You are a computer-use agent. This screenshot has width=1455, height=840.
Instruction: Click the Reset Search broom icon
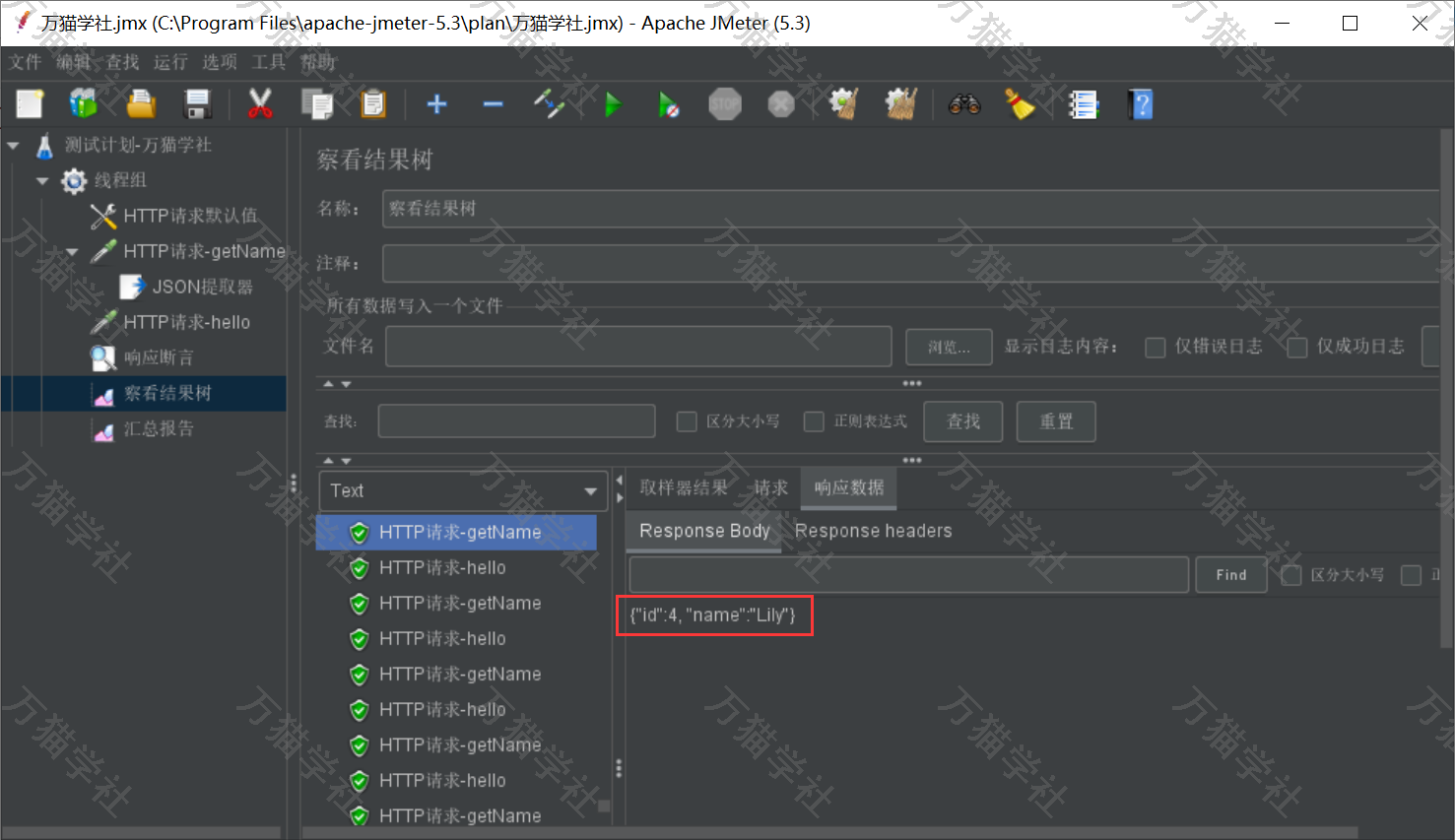pyautogui.click(x=1020, y=104)
